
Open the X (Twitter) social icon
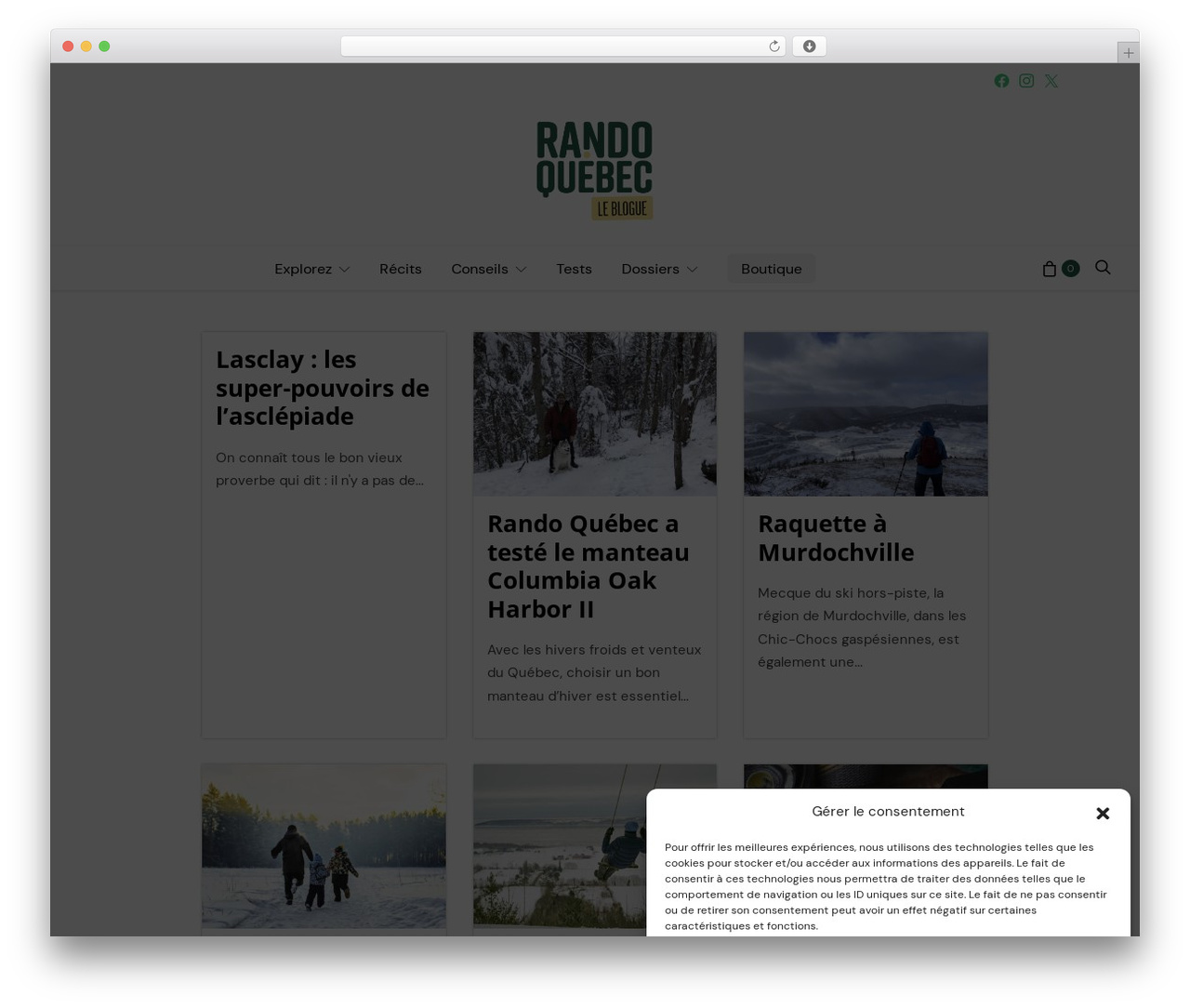(x=1051, y=81)
